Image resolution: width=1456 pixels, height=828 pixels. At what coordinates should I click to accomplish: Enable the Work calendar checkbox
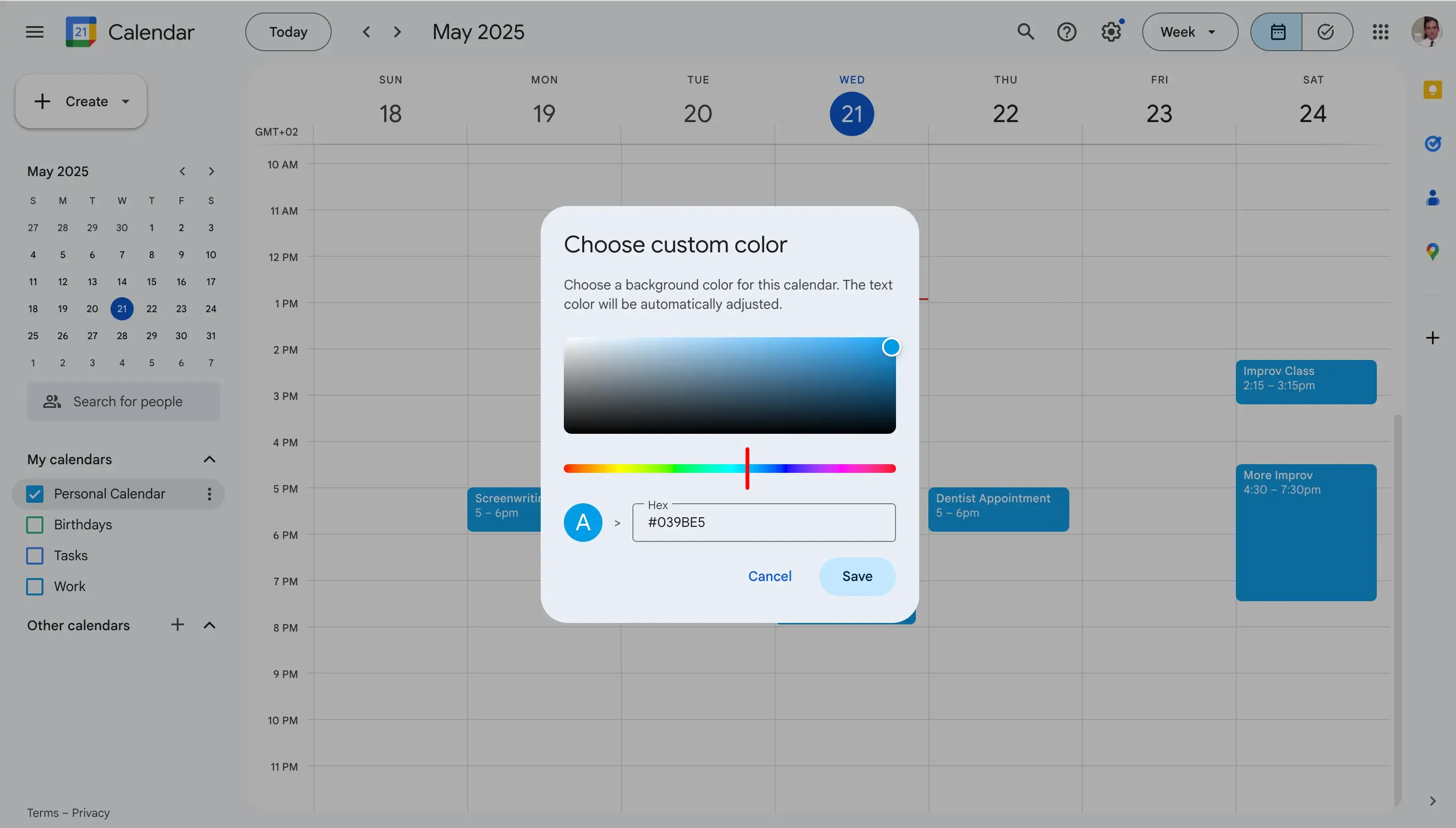[x=34, y=586]
